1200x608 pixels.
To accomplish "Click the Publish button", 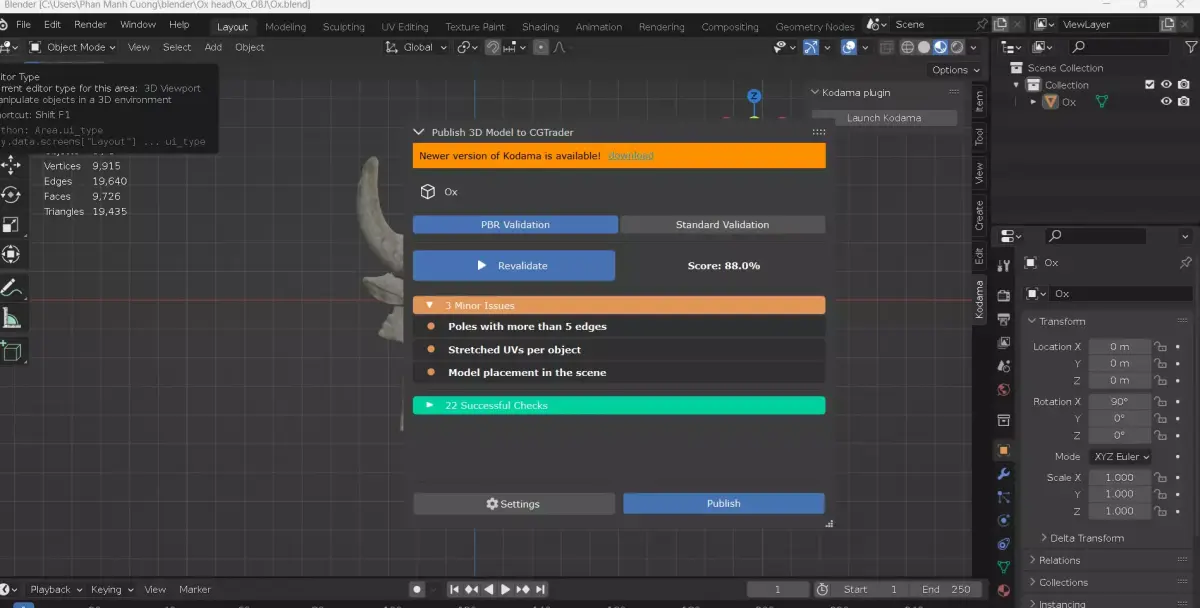I will 724,503.
